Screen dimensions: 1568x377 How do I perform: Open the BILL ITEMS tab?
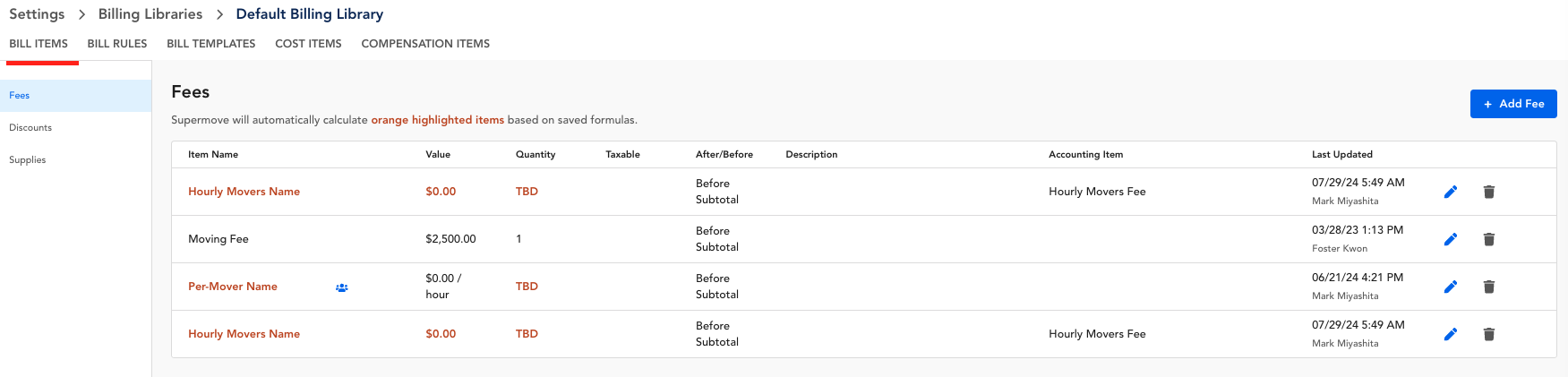[x=39, y=44]
